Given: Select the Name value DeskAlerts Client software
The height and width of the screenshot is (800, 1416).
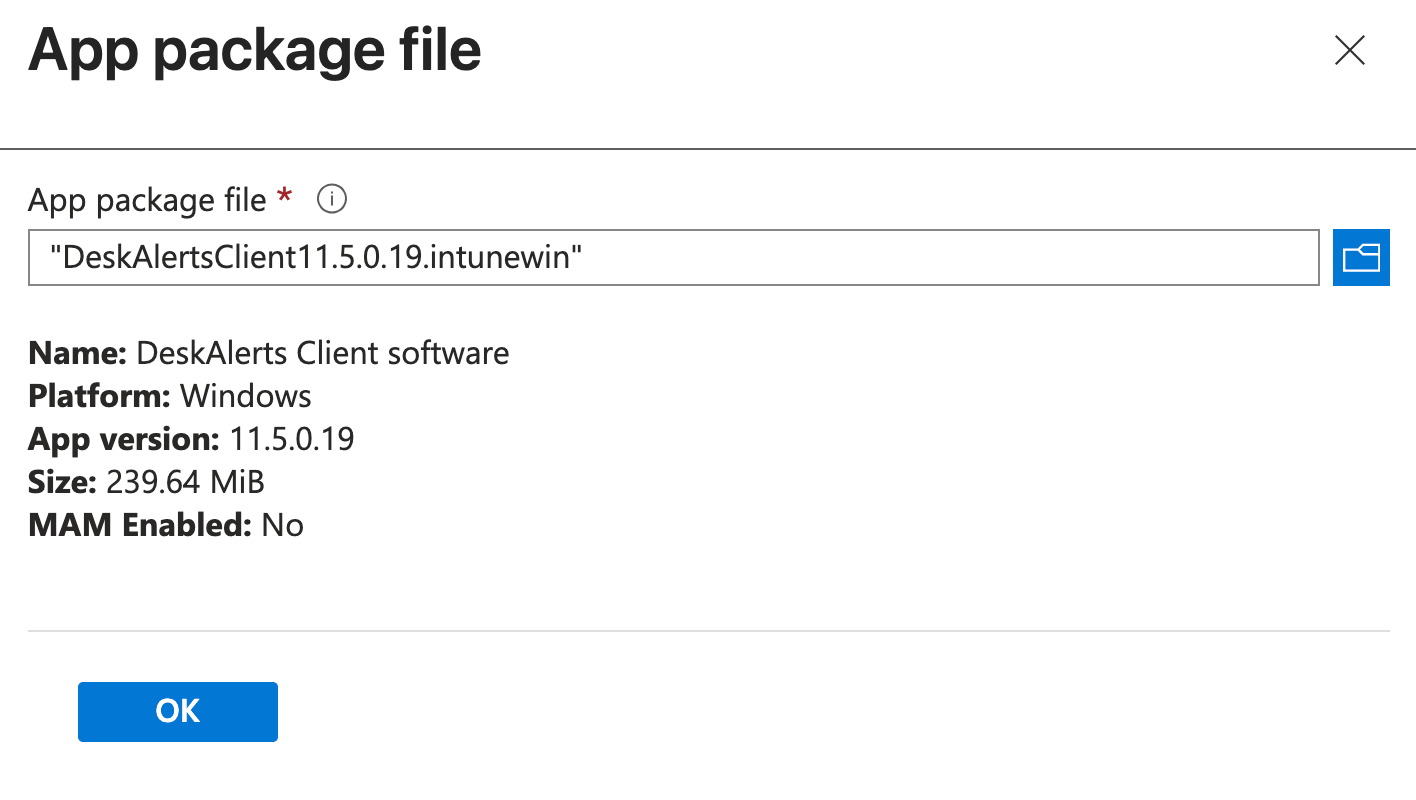Looking at the screenshot, I should (320, 352).
